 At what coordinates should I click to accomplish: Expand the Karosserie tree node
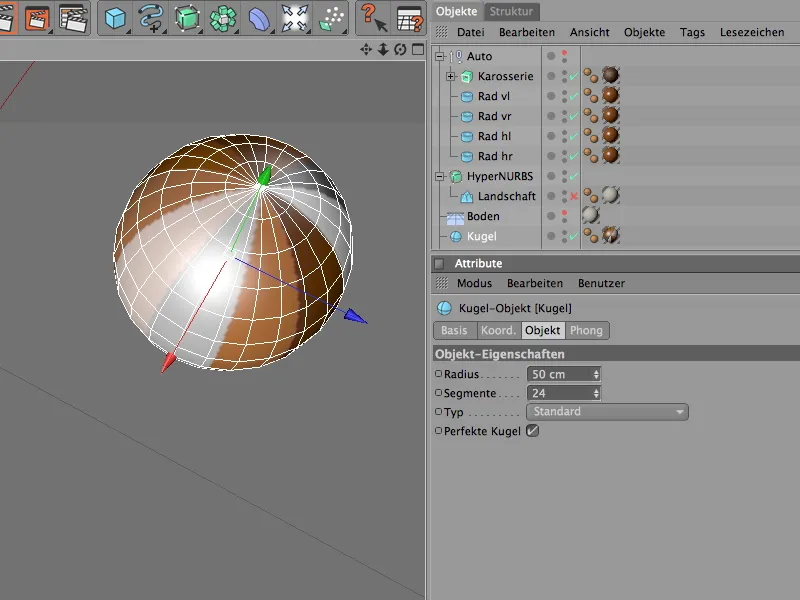[x=451, y=77]
